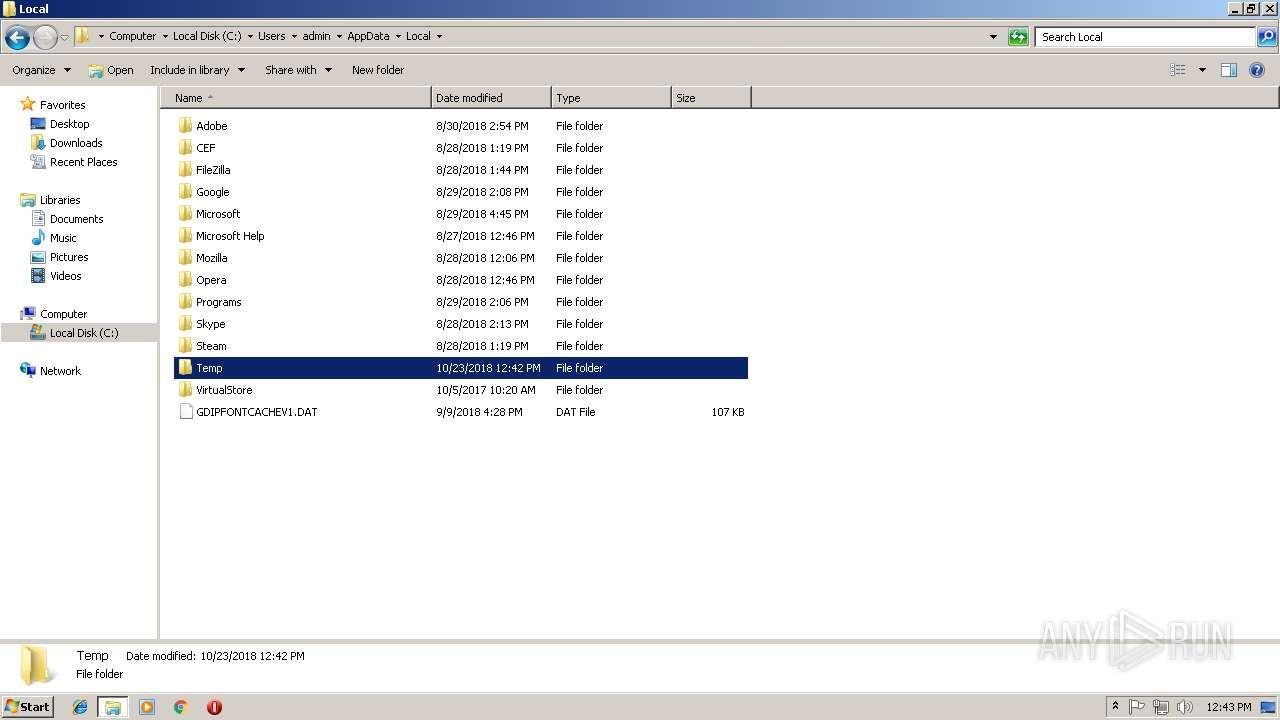This screenshot has height=720, width=1280.
Task: Select the Skype folder icon
Action: (185, 324)
